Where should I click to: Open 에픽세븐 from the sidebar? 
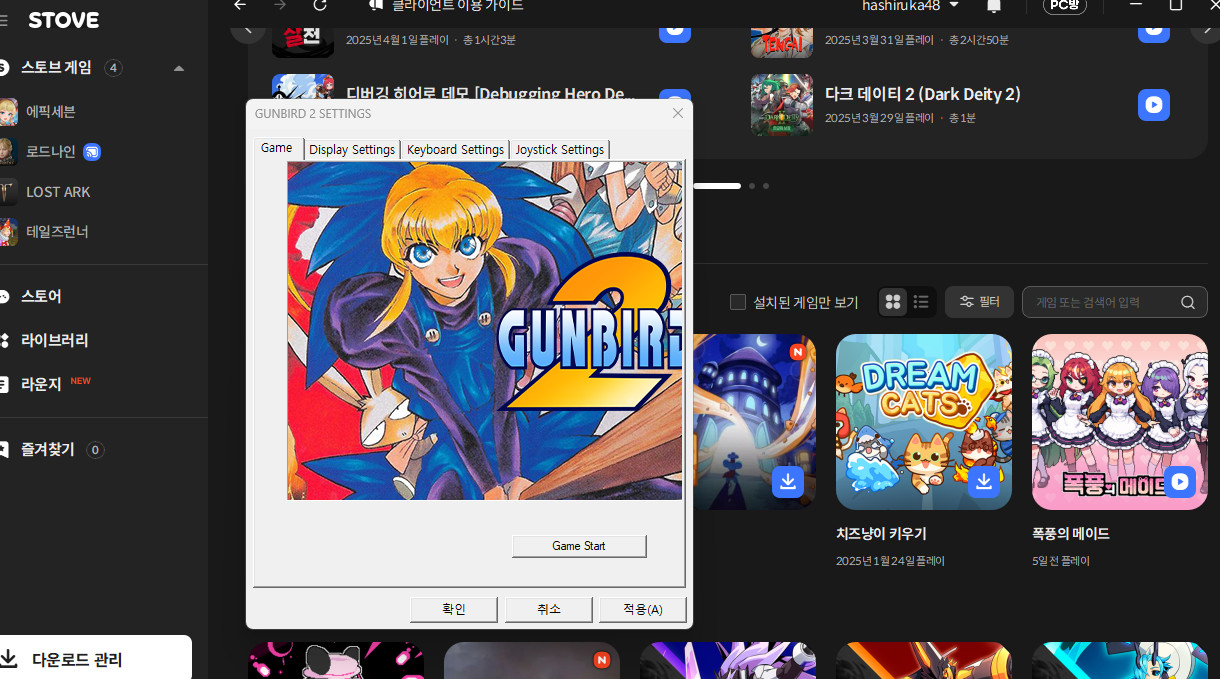[51, 111]
